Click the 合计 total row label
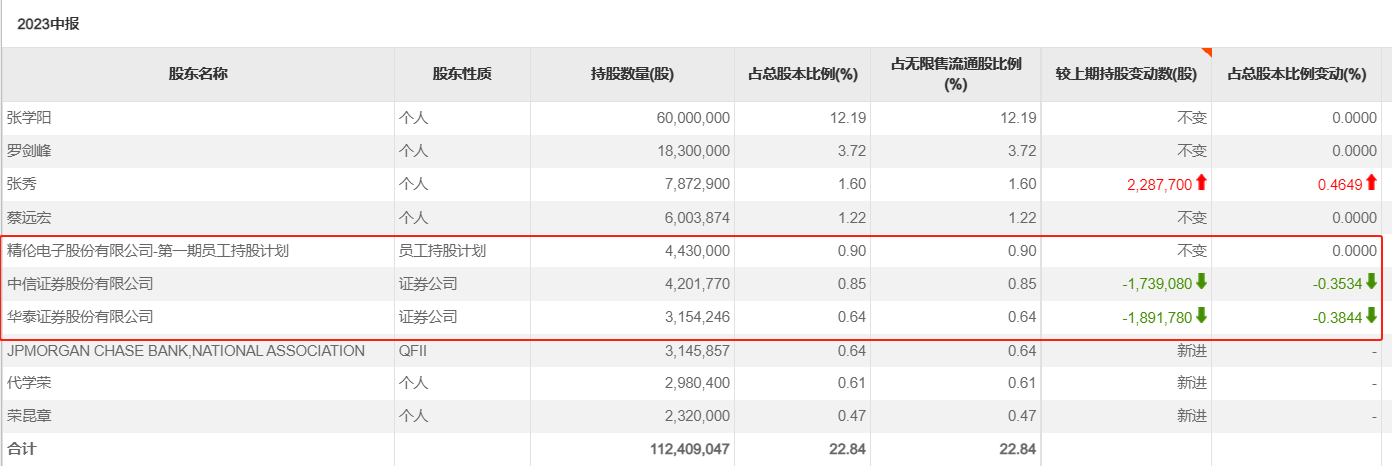This screenshot has height=466, width=1392. 20,449
